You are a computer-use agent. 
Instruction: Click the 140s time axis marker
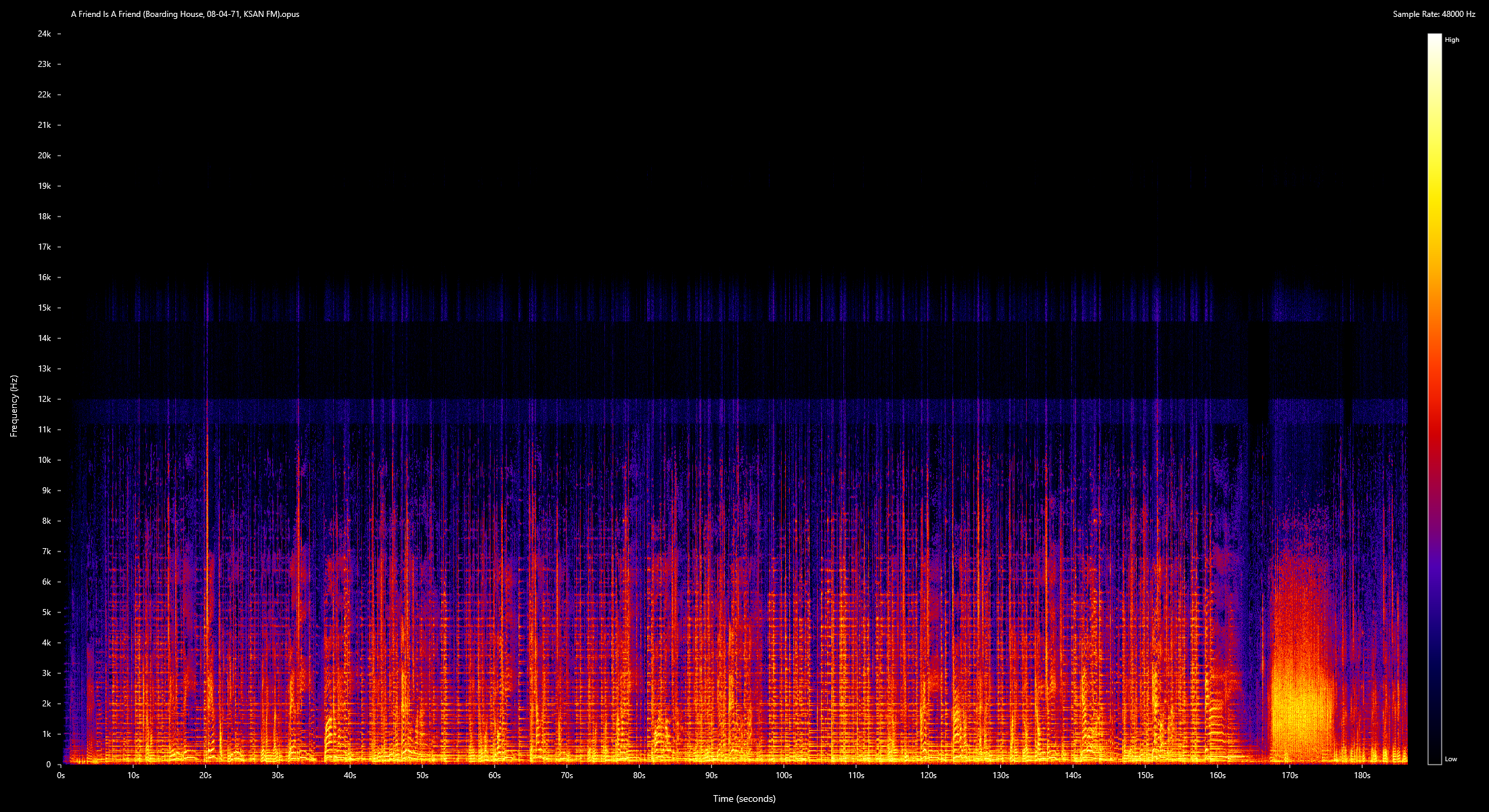[x=1073, y=775]
